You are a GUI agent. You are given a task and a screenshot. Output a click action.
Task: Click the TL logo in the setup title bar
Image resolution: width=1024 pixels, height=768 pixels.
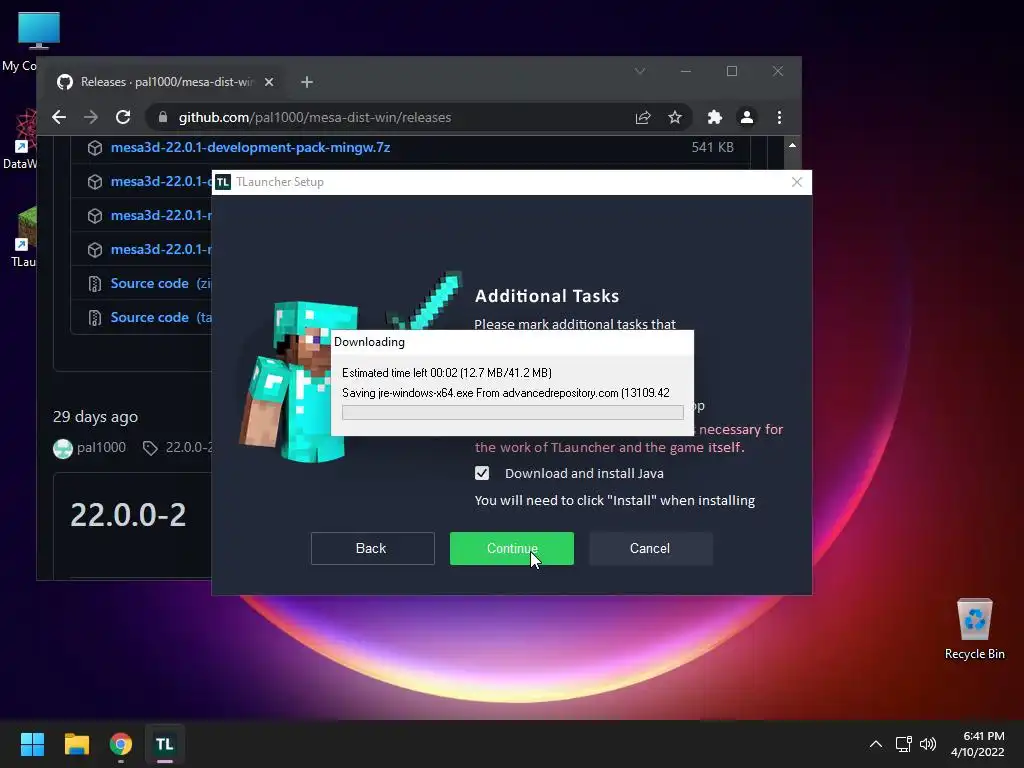[x=223, y=182]
